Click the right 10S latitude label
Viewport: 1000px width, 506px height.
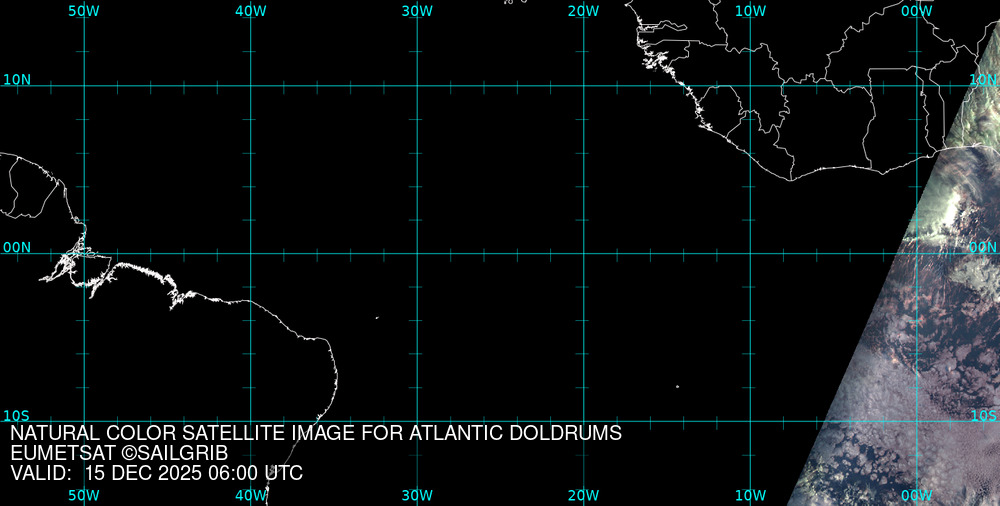click(984, 415)
